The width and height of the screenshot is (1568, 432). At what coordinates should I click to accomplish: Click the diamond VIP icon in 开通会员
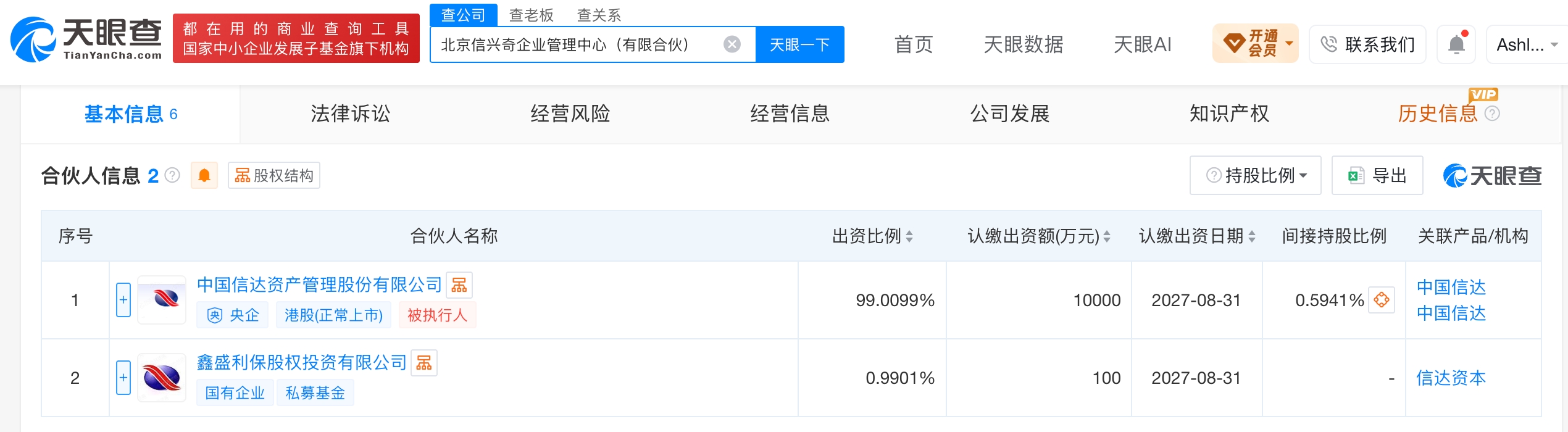click(1234, 44)
